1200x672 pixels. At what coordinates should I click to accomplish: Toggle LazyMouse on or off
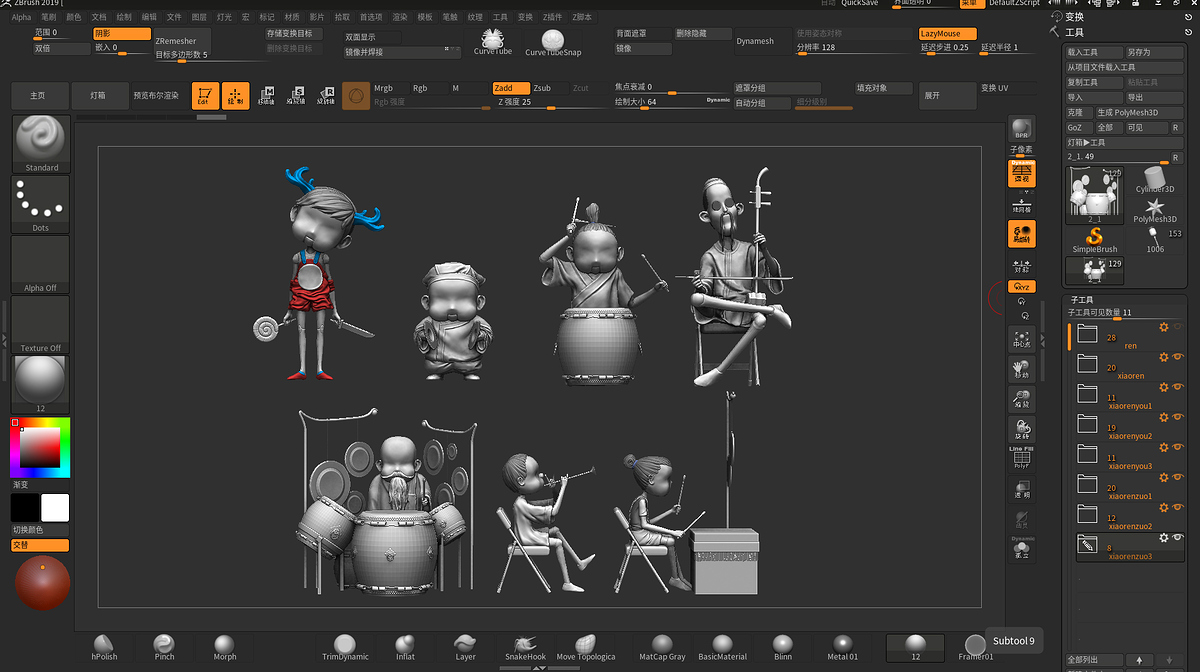(x=947, y=34)
